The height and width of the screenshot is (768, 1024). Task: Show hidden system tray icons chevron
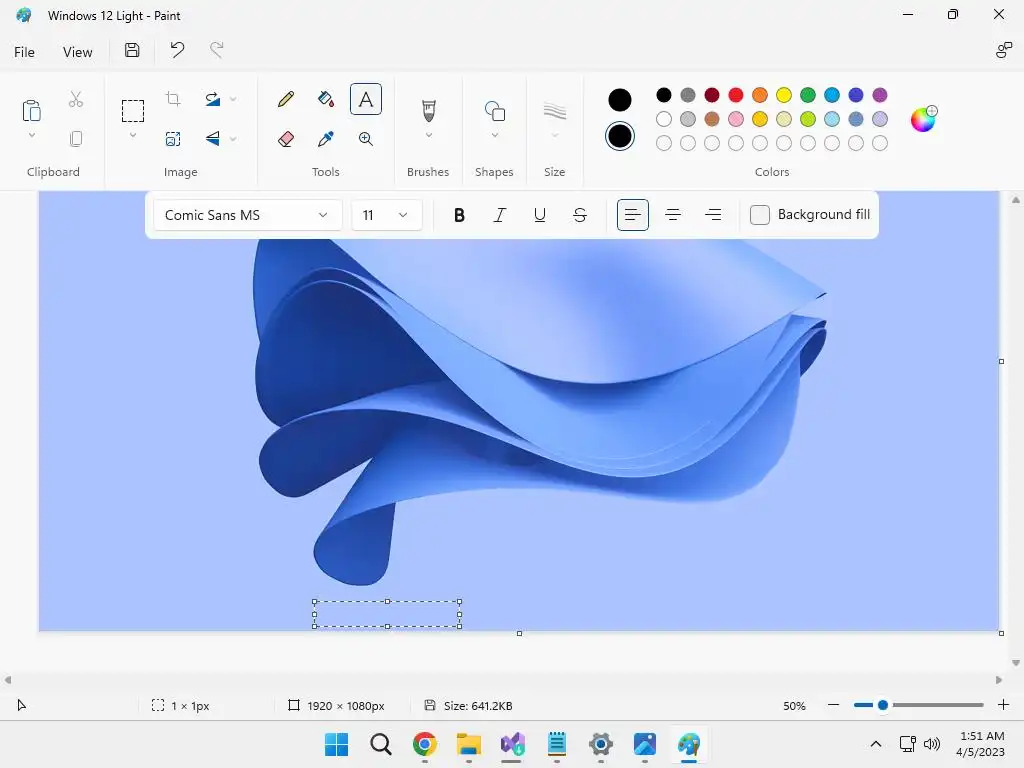point(876,744)
